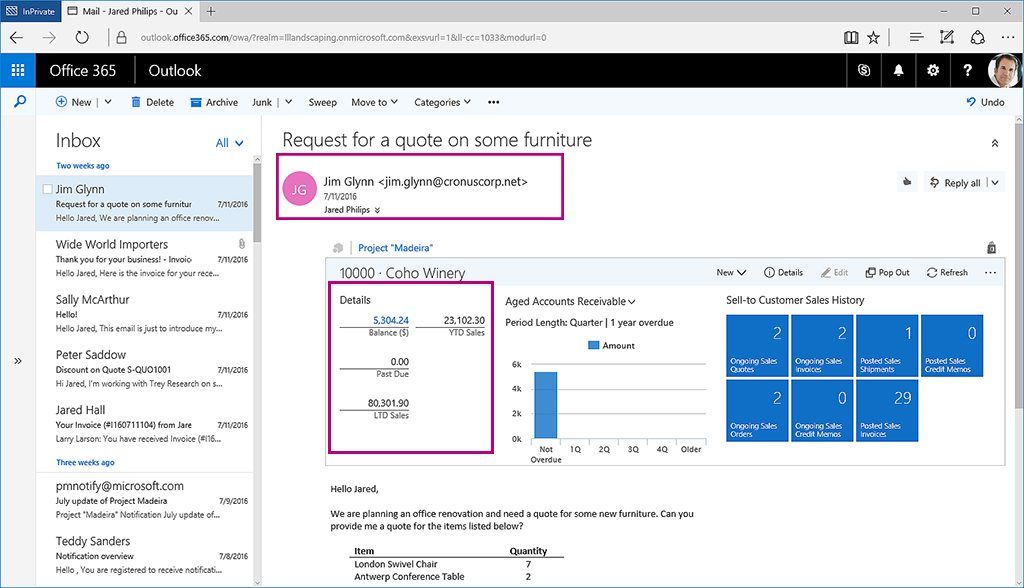Open more add-in actions ellipsis

coord(990,272)
